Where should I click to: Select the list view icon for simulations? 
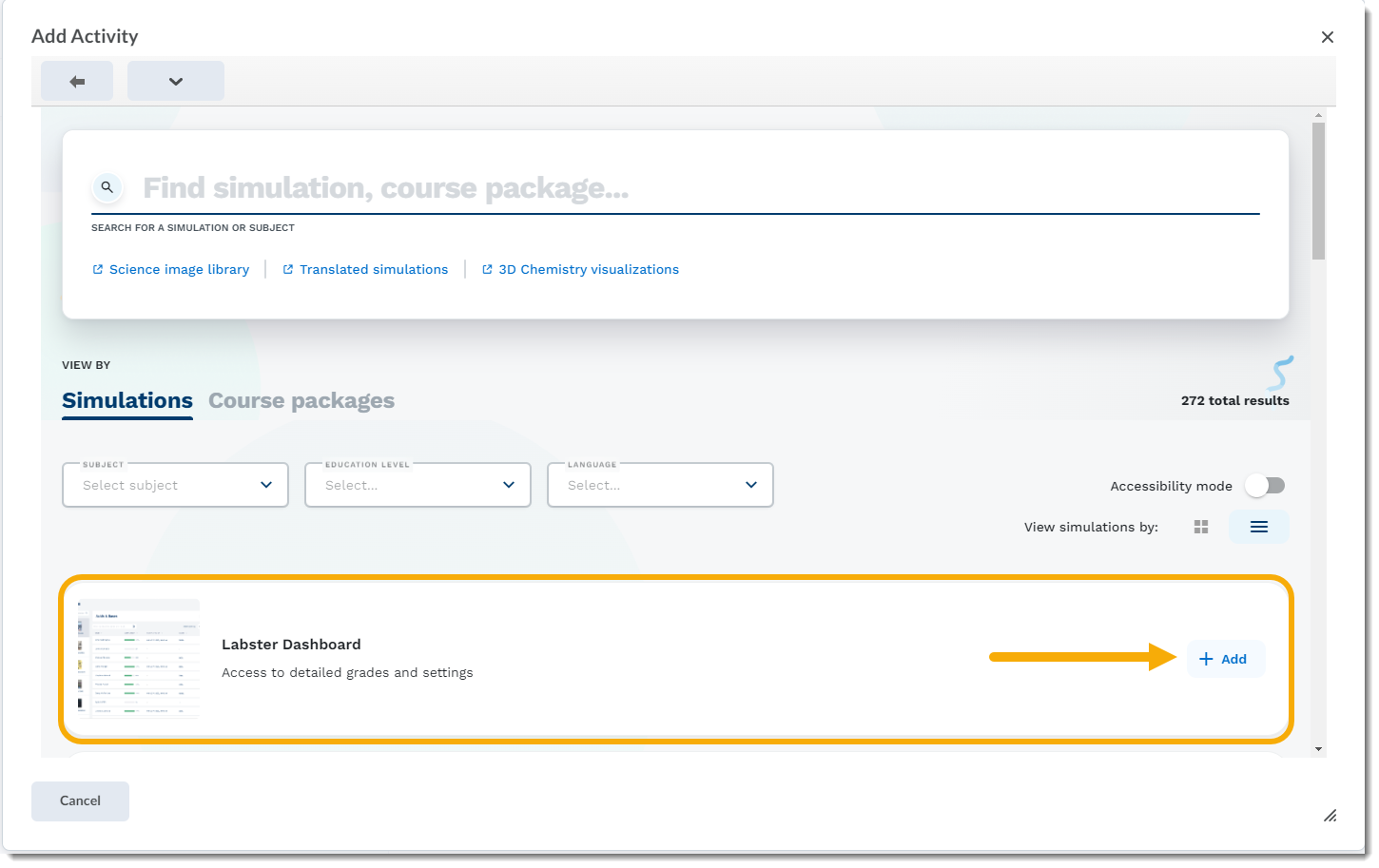point(1258,526)
